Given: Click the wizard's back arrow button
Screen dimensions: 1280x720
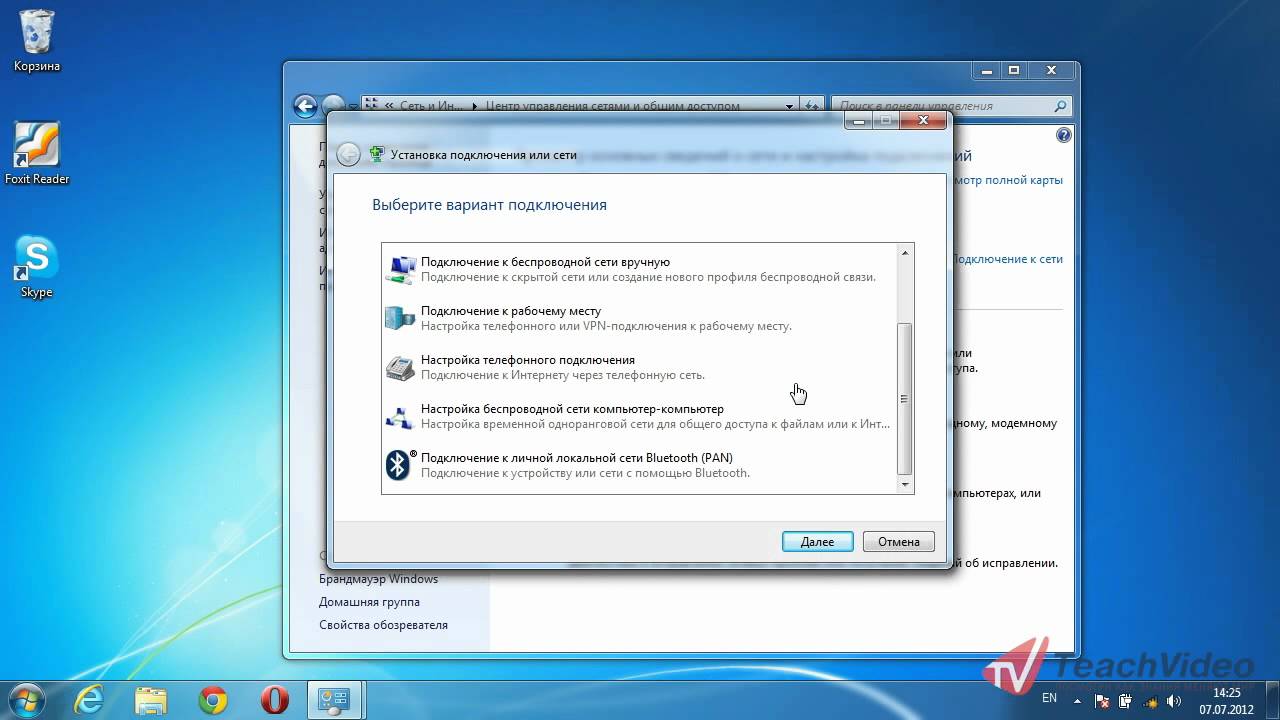Looking at the screenshot, I should 348,154.
